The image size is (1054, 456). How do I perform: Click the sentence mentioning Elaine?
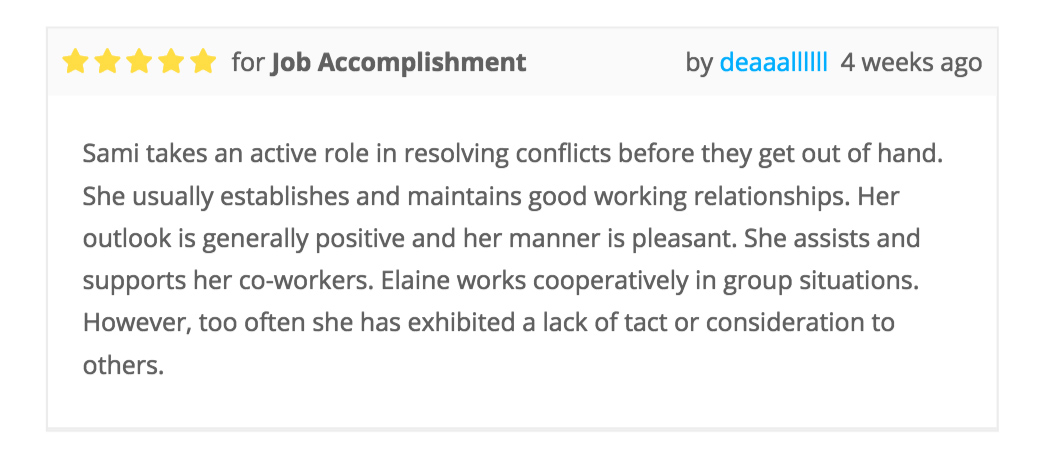[650, 281]
